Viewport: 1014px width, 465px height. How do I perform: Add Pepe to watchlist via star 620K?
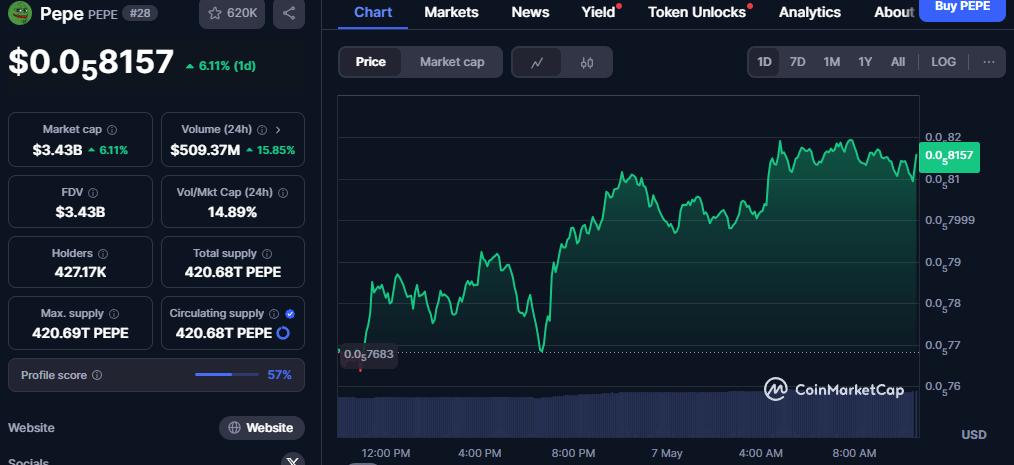[232, 13]
